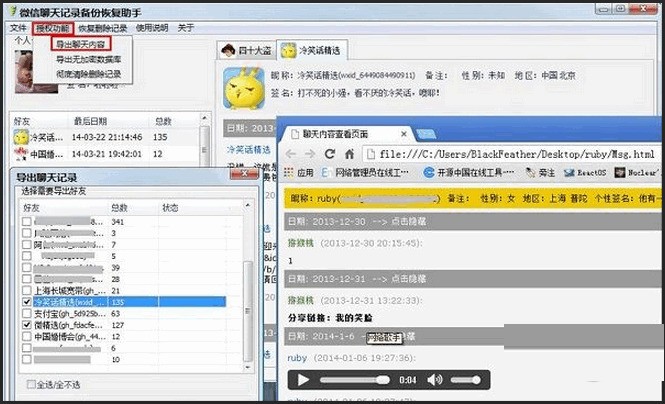Check the friend with 341 messages

click(26, 222)
